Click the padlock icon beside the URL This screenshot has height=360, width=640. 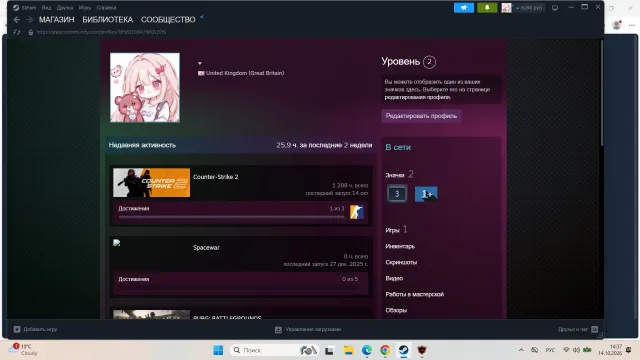[31, 32]
